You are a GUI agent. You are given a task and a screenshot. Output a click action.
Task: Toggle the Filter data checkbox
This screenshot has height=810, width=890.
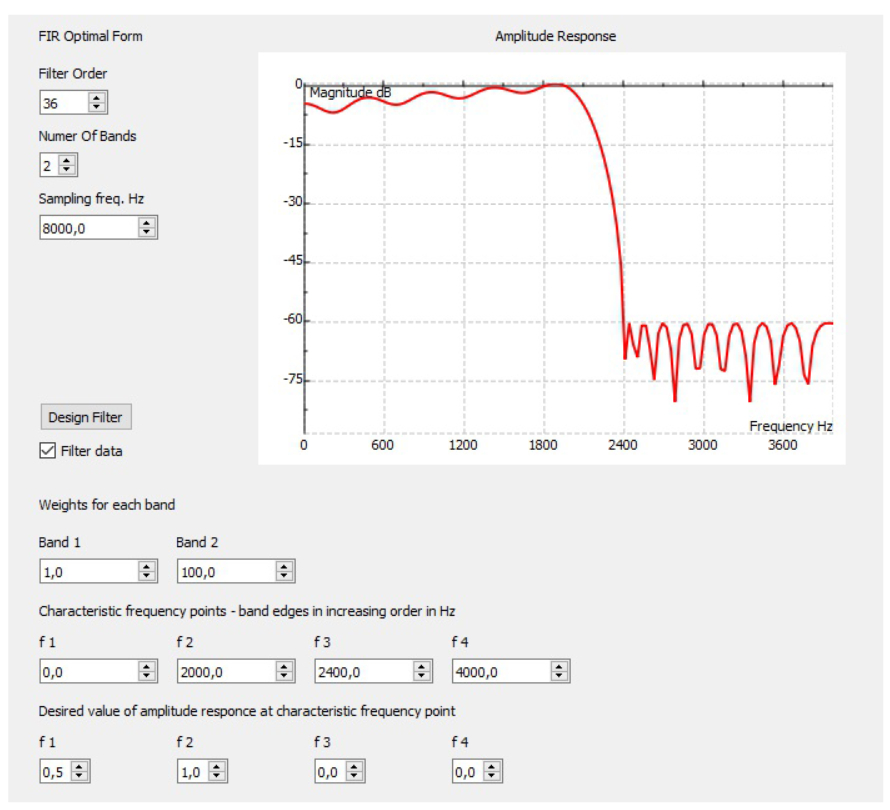[x=47, y=451]
